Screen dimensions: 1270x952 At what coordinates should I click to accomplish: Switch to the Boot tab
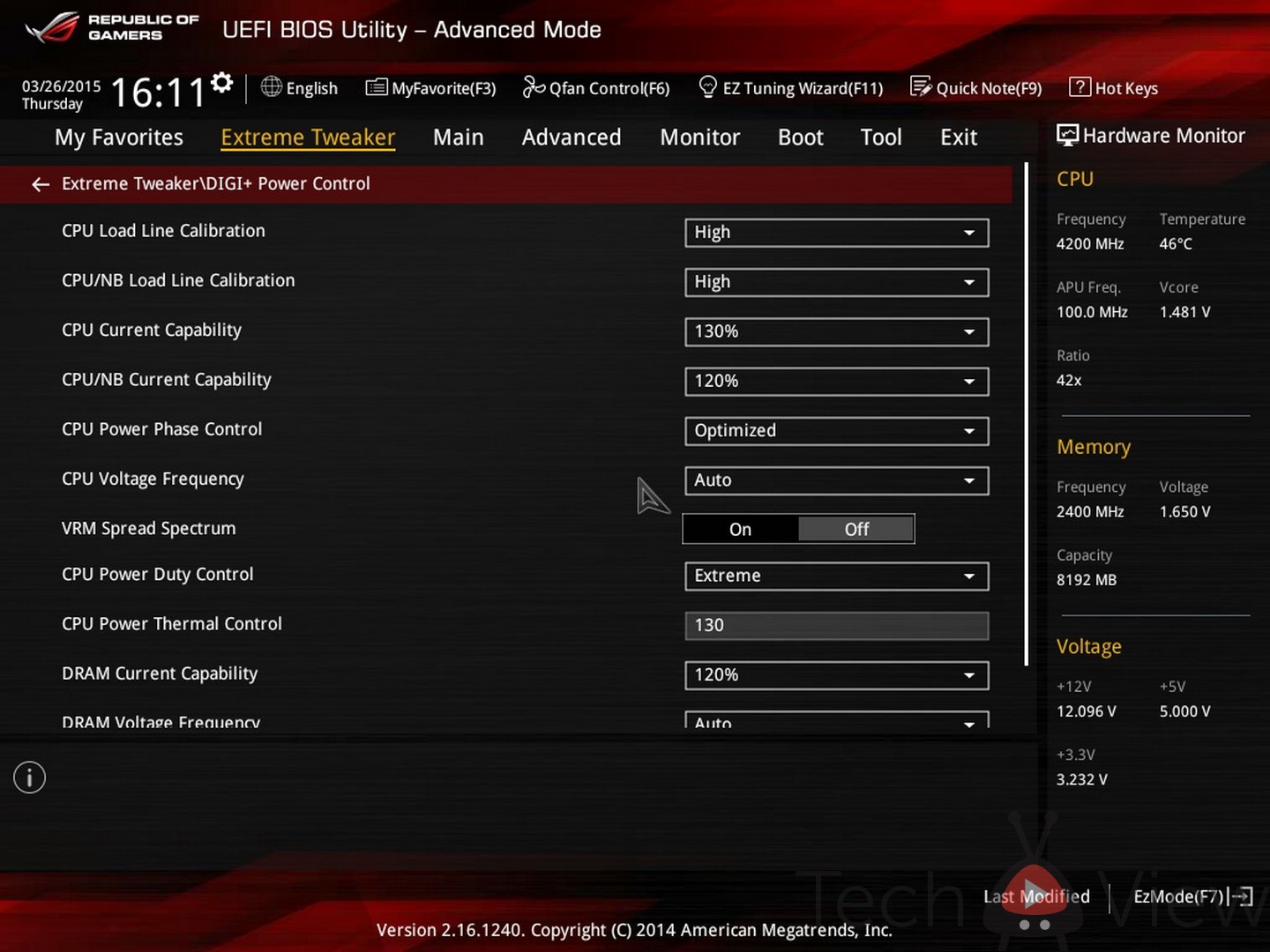801,138
